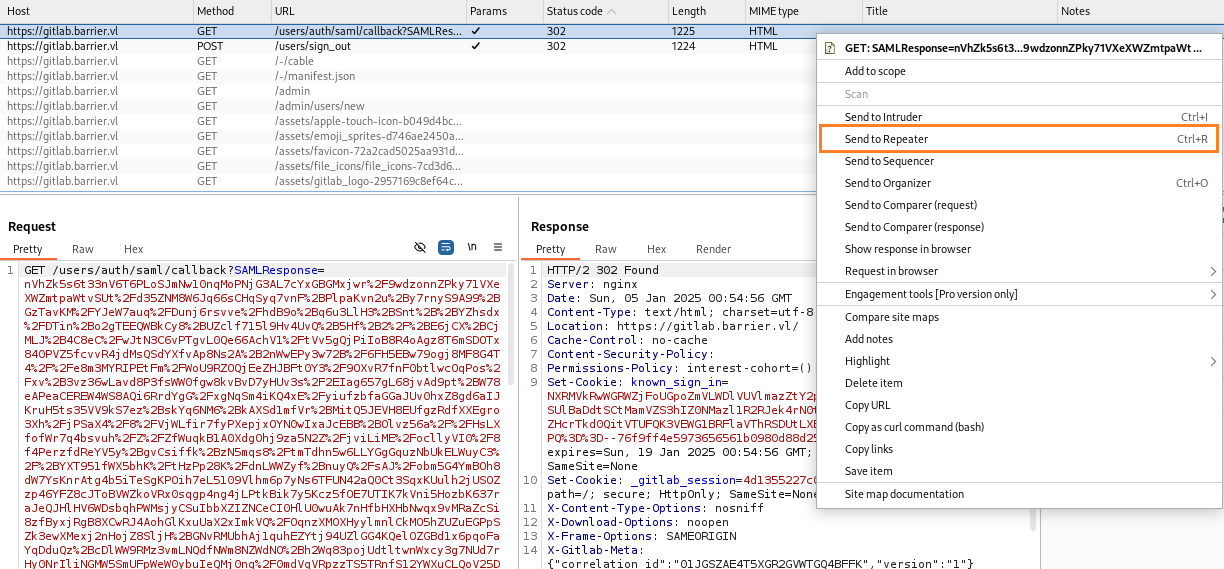Choose Send to Comparer (response)

(x=1018, y=227)
